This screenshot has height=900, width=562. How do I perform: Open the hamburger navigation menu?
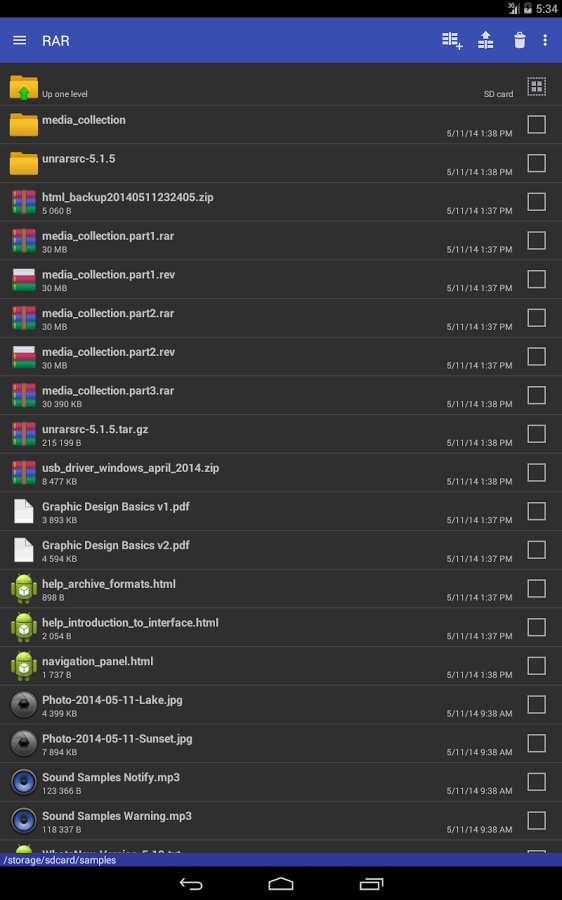pyautogui.click(x=20, y=40)
